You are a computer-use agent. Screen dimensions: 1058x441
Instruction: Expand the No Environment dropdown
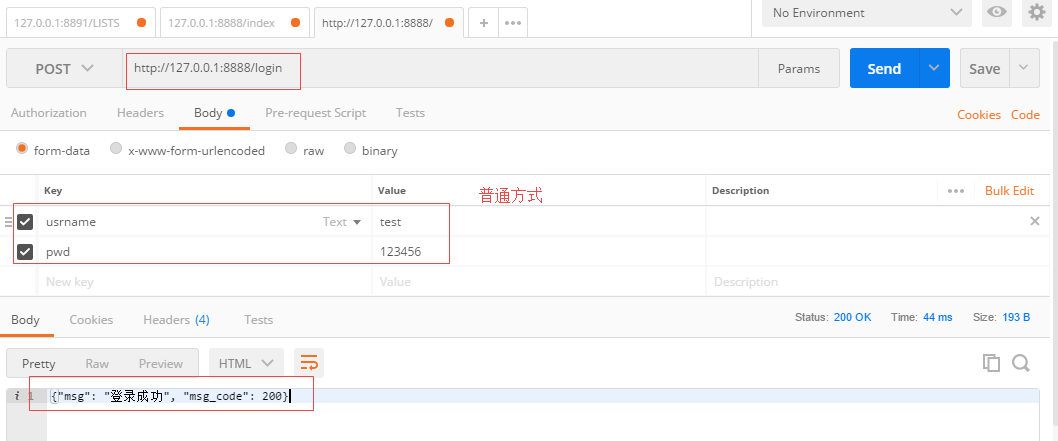click(x=866, y=13)
